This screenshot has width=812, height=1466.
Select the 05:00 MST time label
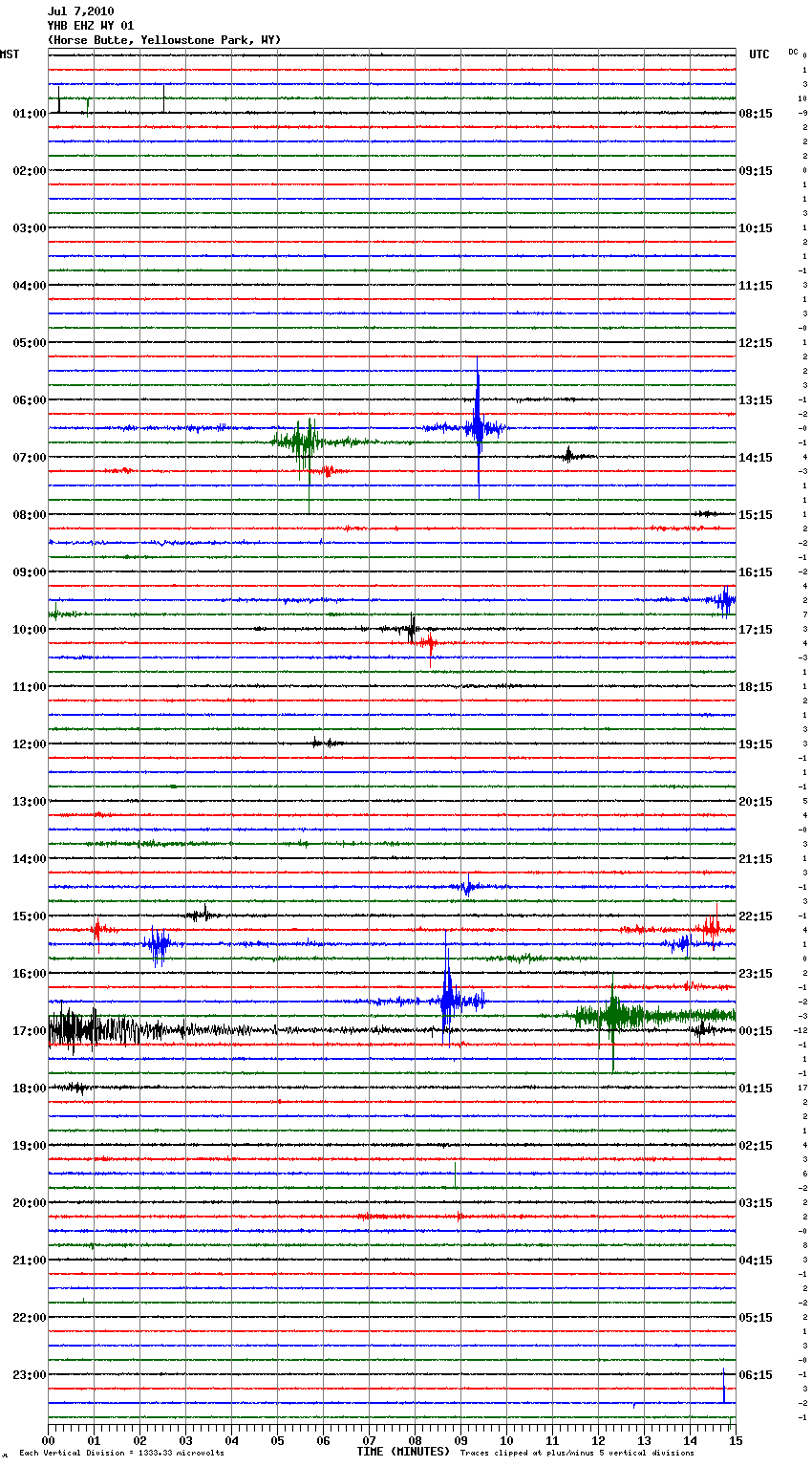30,343
